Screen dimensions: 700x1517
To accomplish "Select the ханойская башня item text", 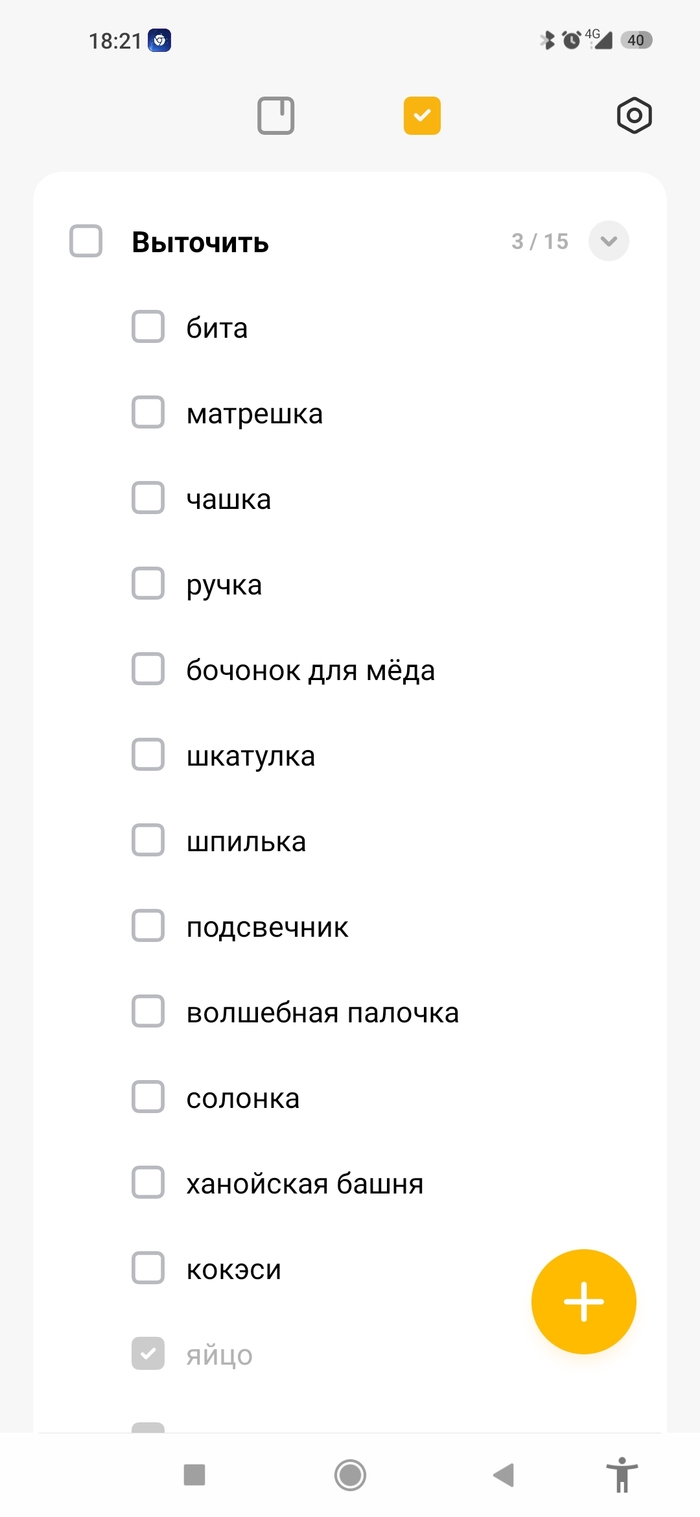I will coord(304,1184).
